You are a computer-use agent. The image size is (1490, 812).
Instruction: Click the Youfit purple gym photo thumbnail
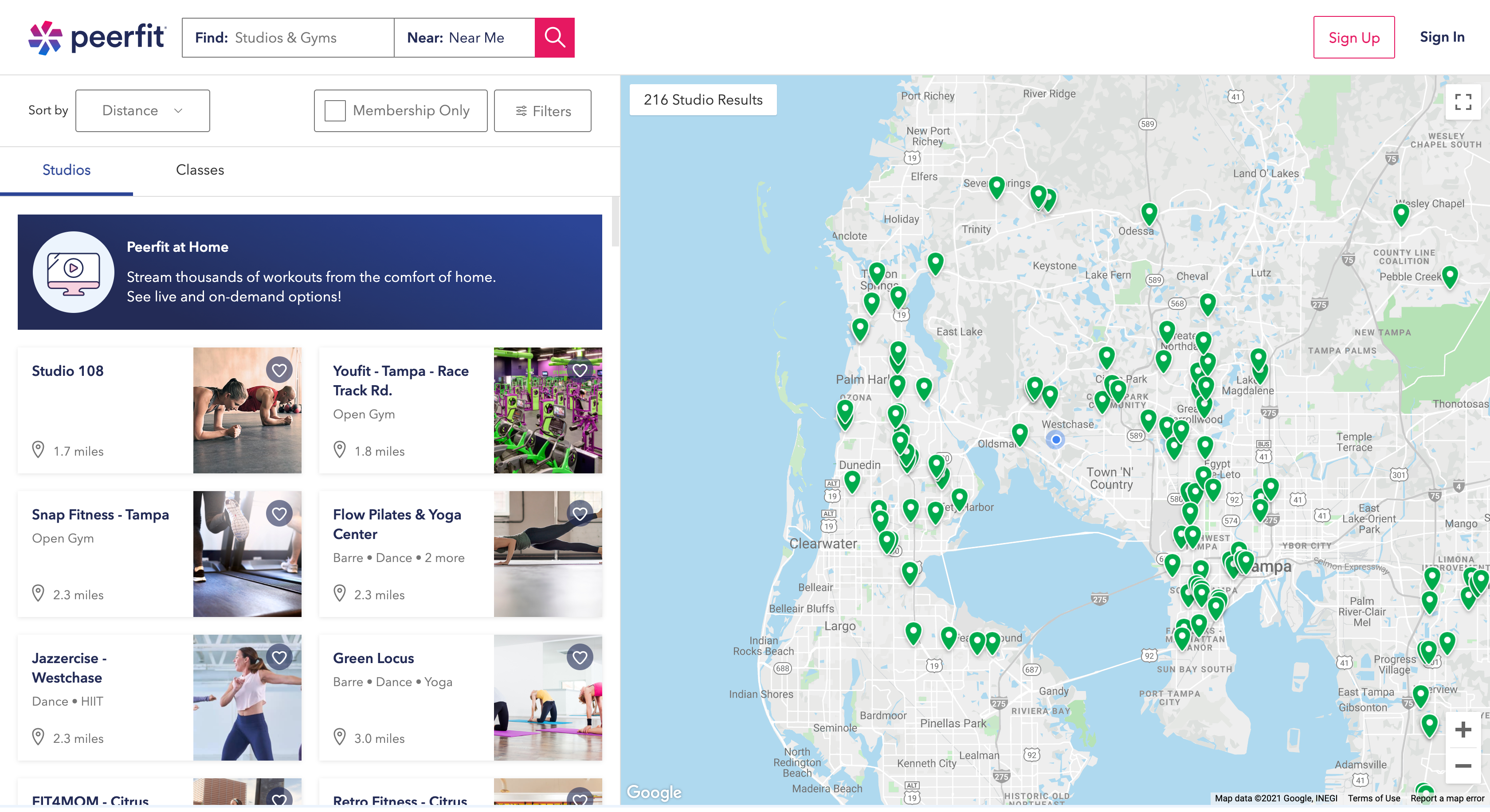click(548, 410)
